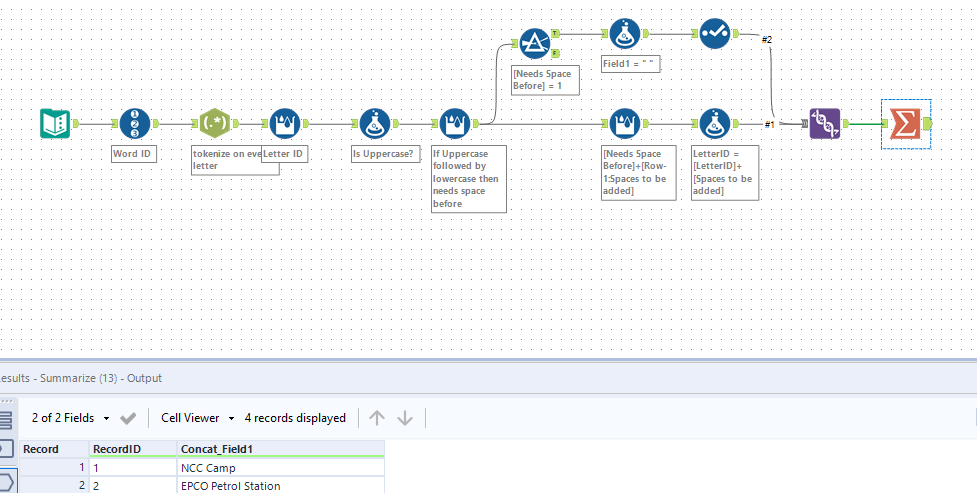Image resolution: width=977 pixels, height=493 pixels.
Task: Select the Filter tool Needs Space Before
Action: pyautogui.click(x=535, y=43)
